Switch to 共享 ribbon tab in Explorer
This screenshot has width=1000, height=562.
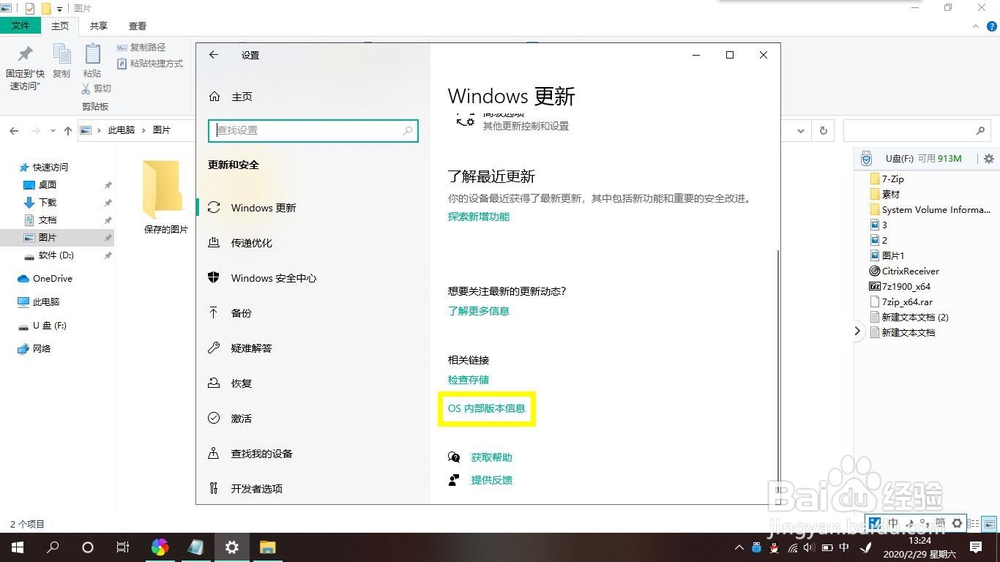[98, 26]
